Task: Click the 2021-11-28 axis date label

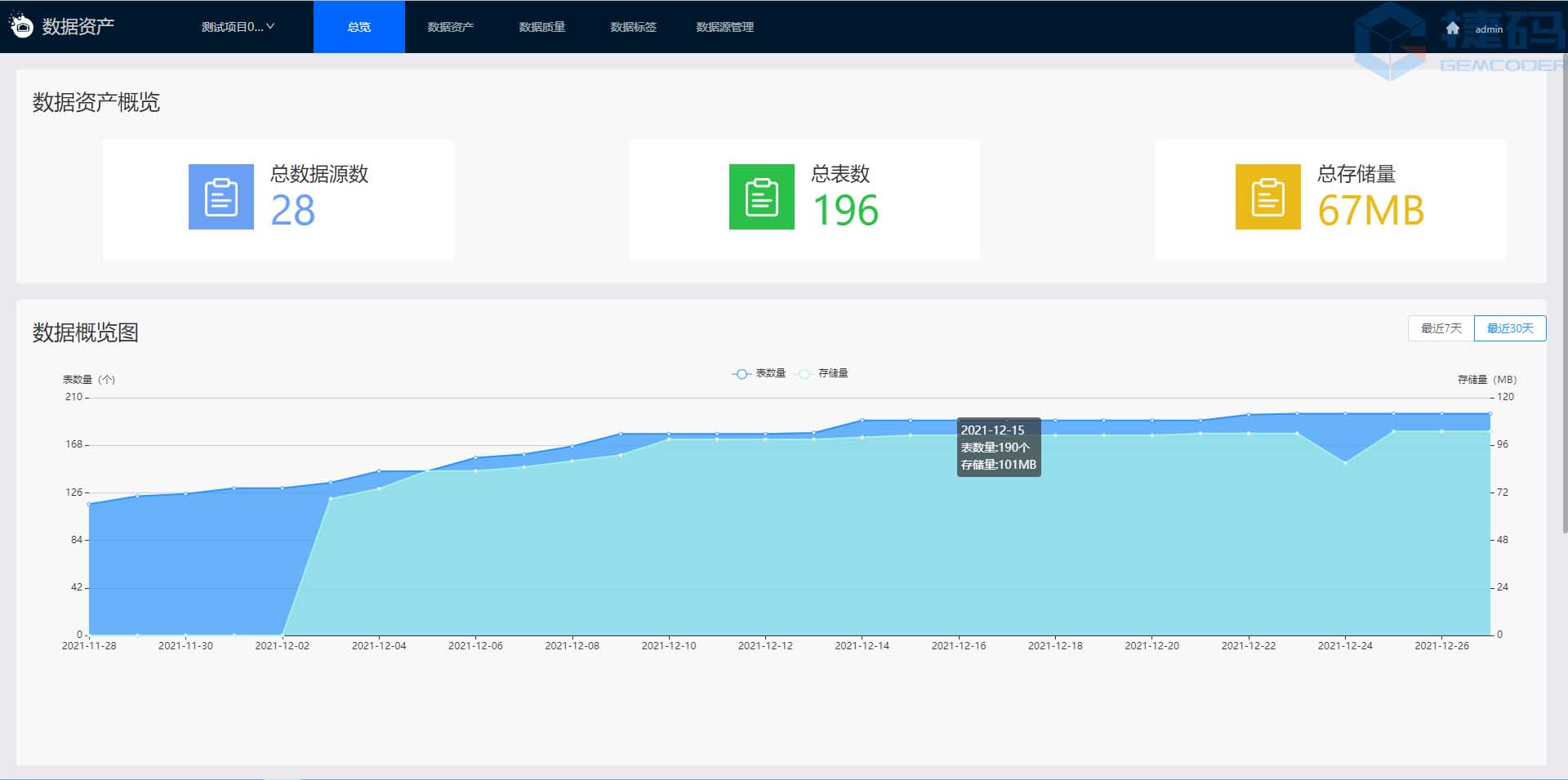Action: tap(89, 646)
